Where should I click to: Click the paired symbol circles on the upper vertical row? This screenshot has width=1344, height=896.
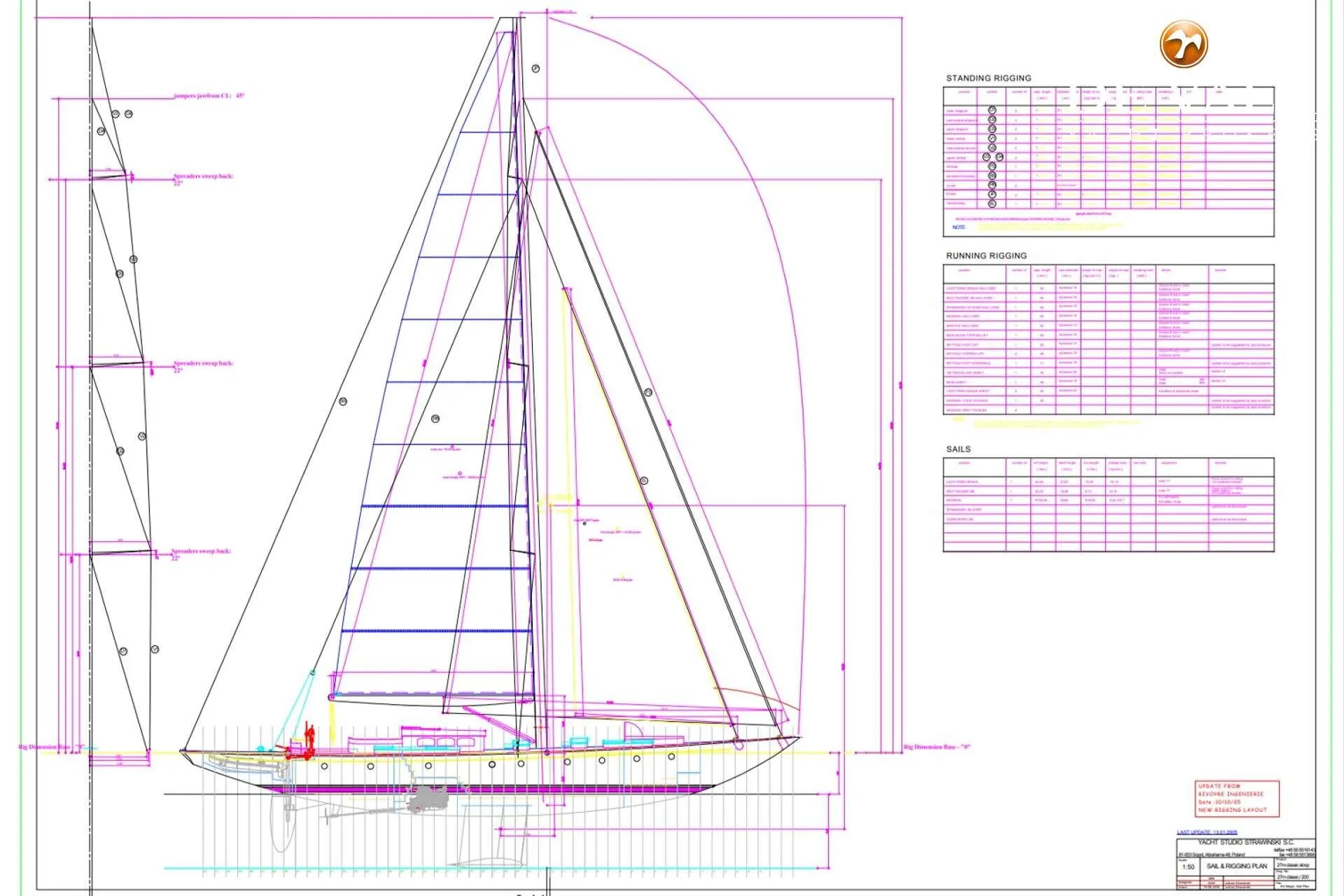993,157
